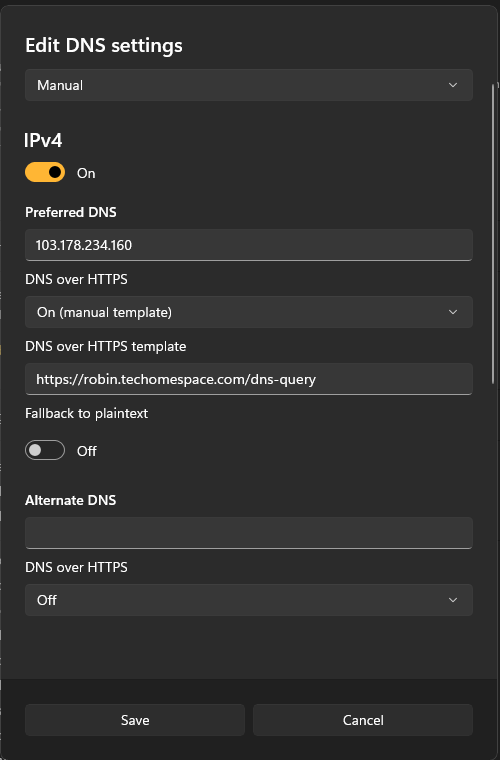500x760 pixels.
Task: Click the IPv4 section heading
Action: [43, 141]
